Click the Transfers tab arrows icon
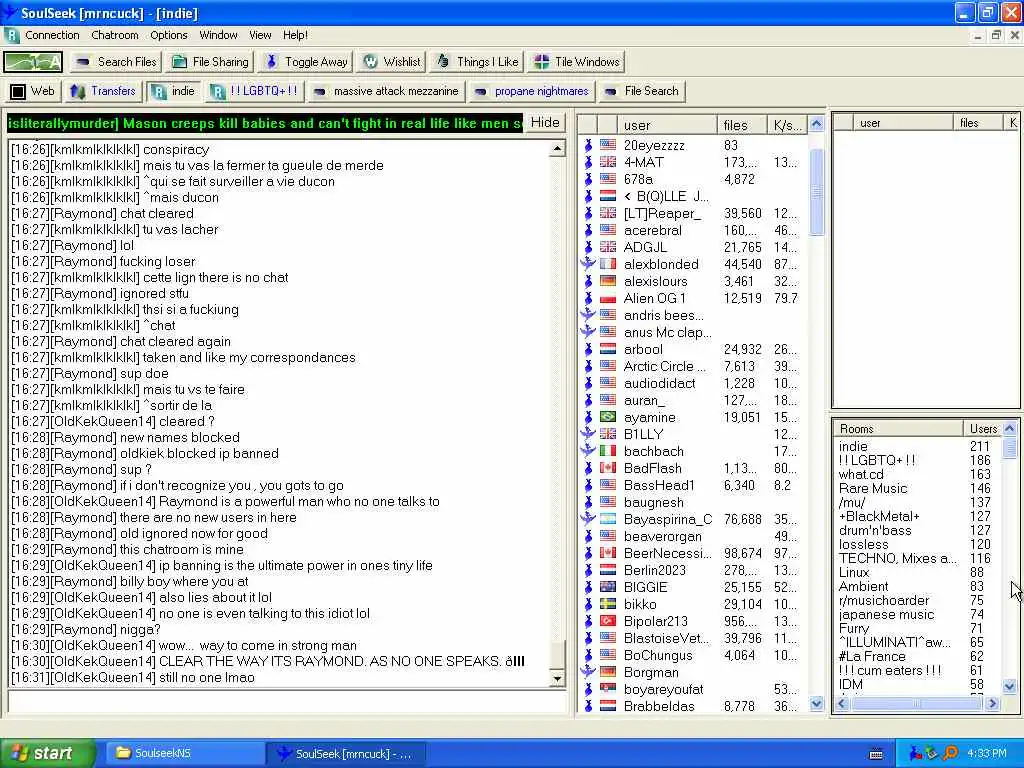The width and height of the screenshot is (1024, 768). tap(78, 91)
